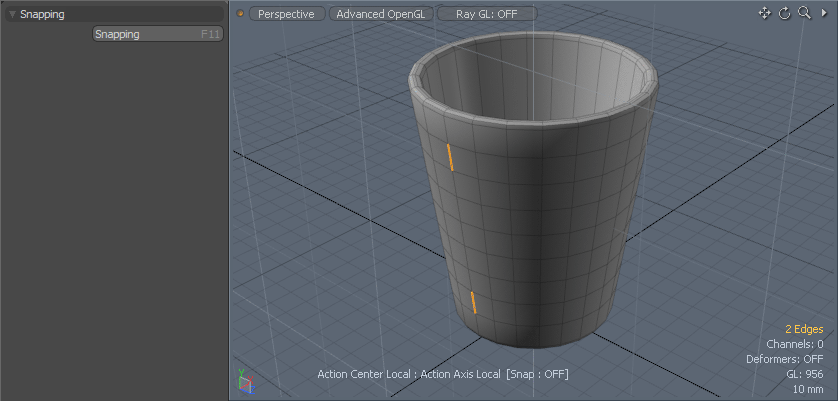The width and height of the screenshot is (838, 401).
Task: Open the Perspective view type dropdown
Action: 286,14
